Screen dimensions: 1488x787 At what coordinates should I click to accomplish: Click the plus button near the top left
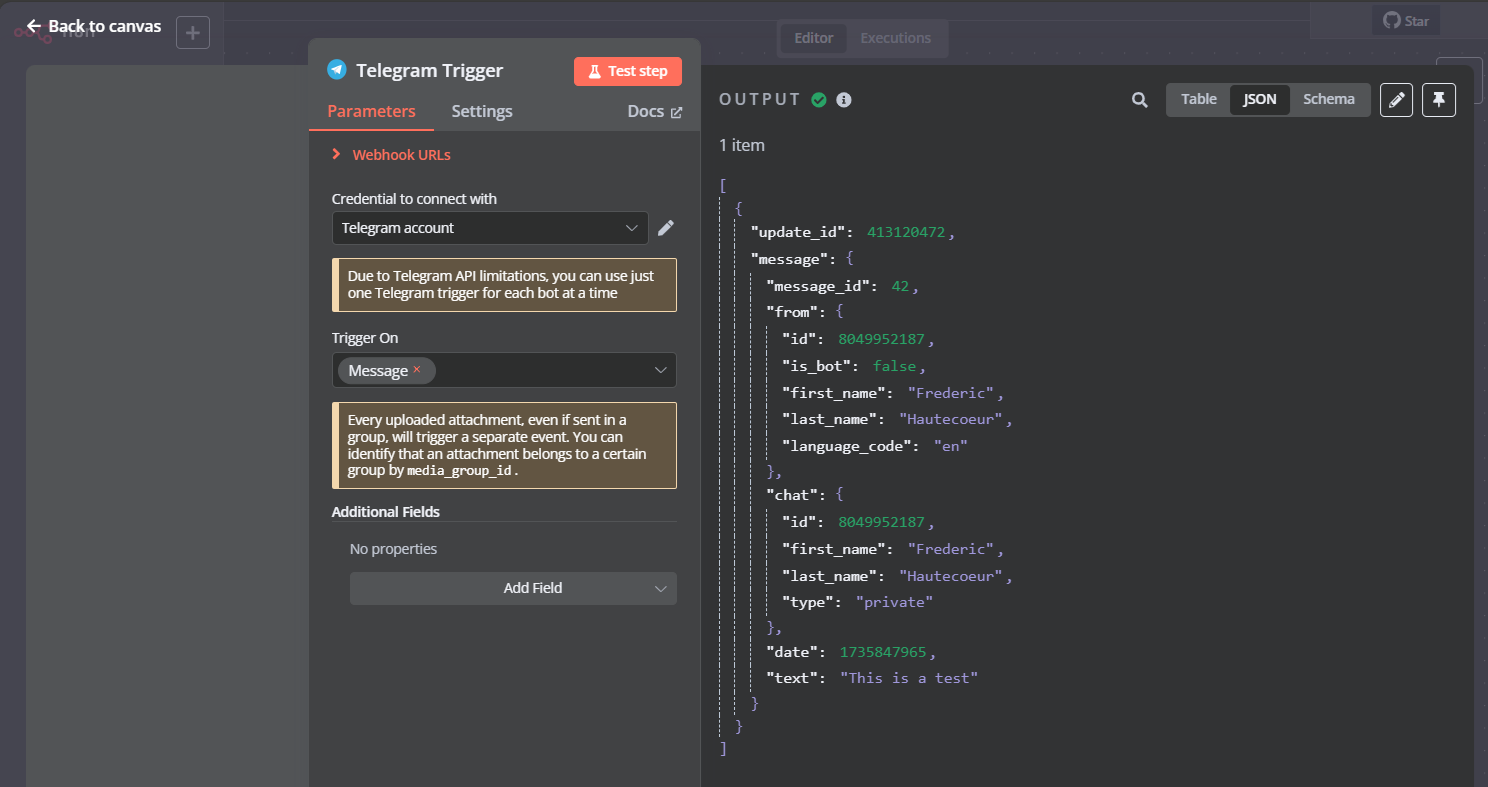(x=193, y=33)
